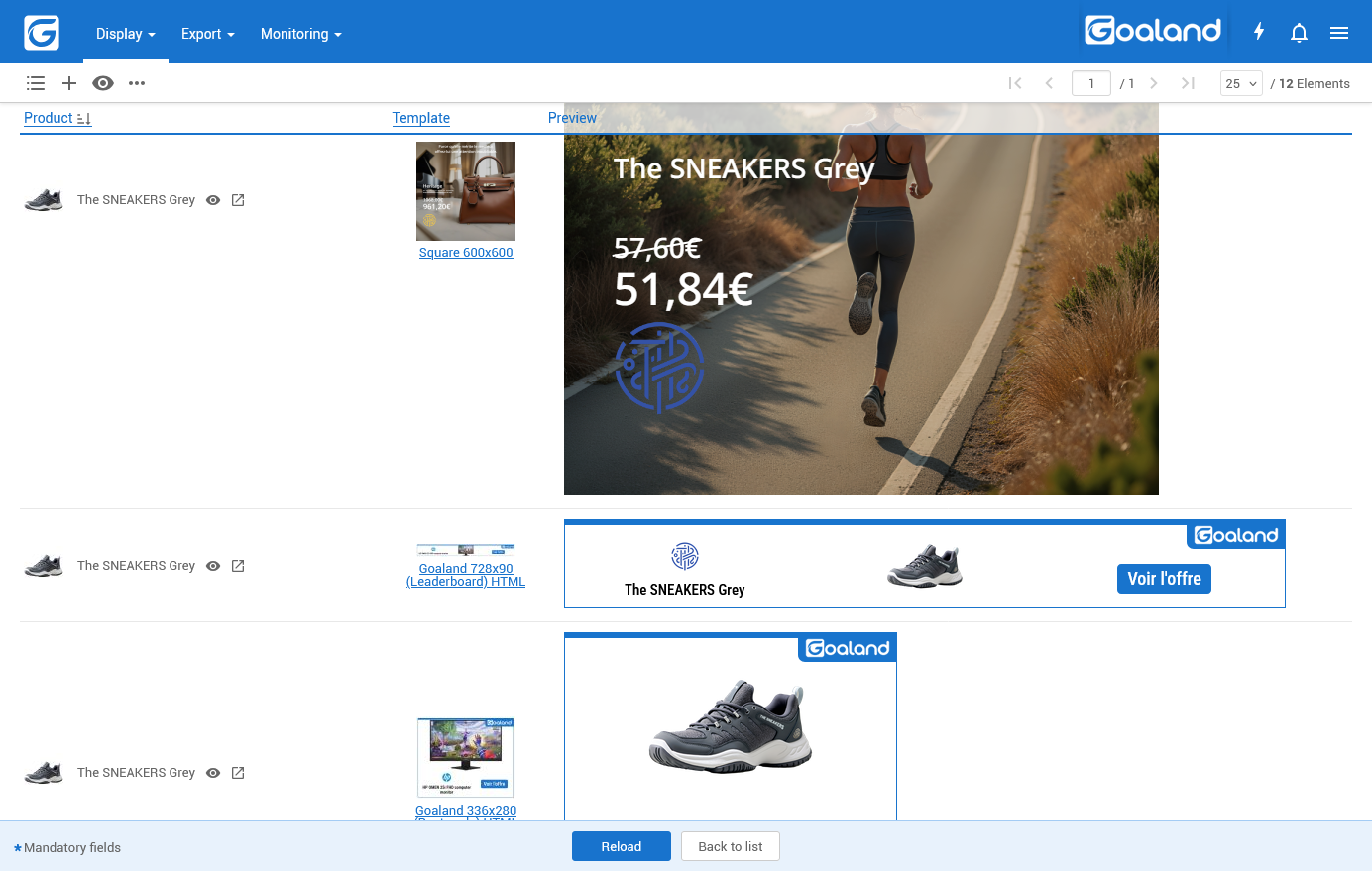1372x871 pixels.
Task: Click the Goaland brand logo in header
Action: [x=1153, y=31]
